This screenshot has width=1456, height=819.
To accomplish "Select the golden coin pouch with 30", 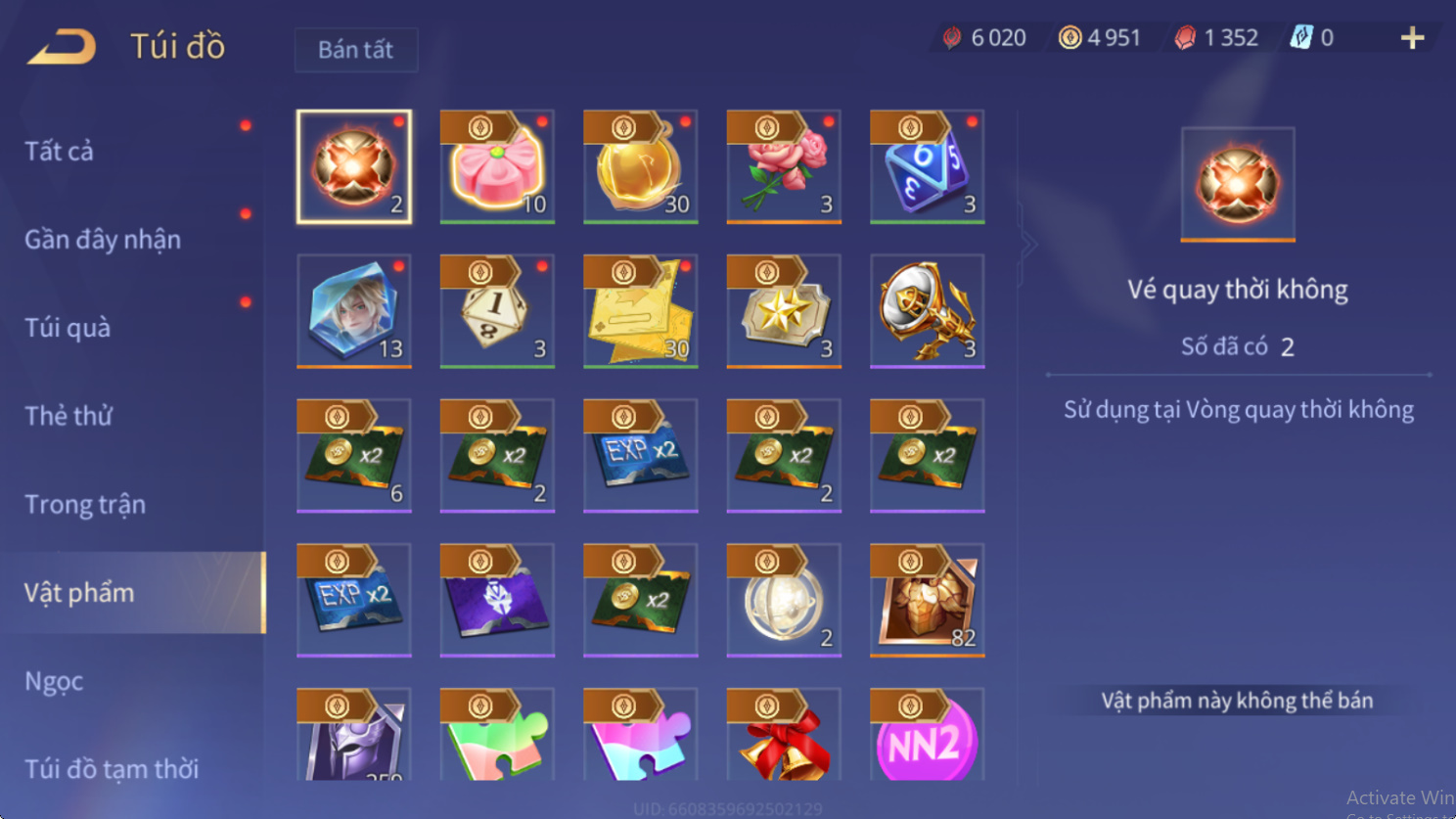I will point(641,166).
